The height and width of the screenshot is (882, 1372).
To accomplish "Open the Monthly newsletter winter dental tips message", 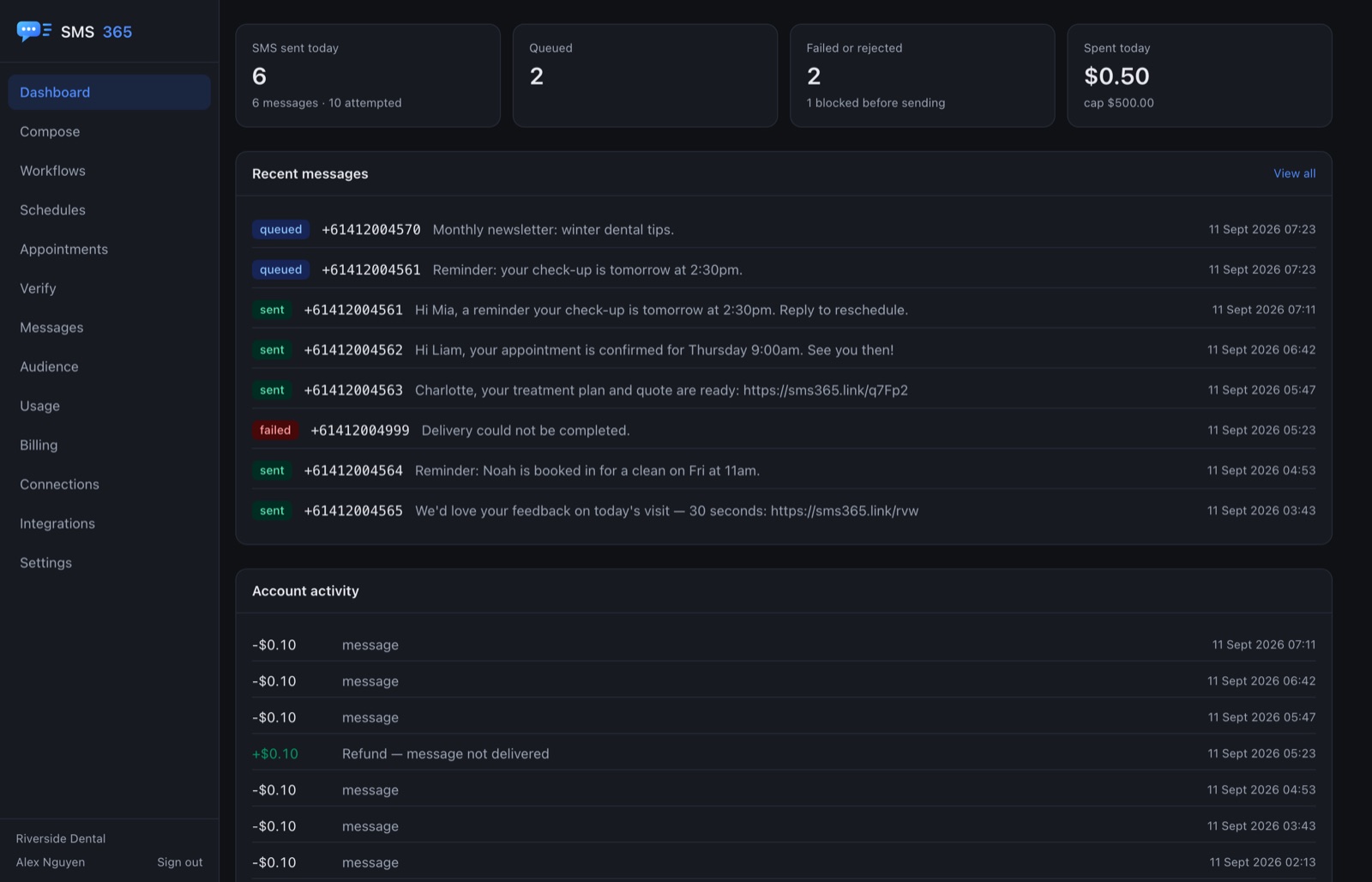I will pyautogui.click(x=553, y=229).
